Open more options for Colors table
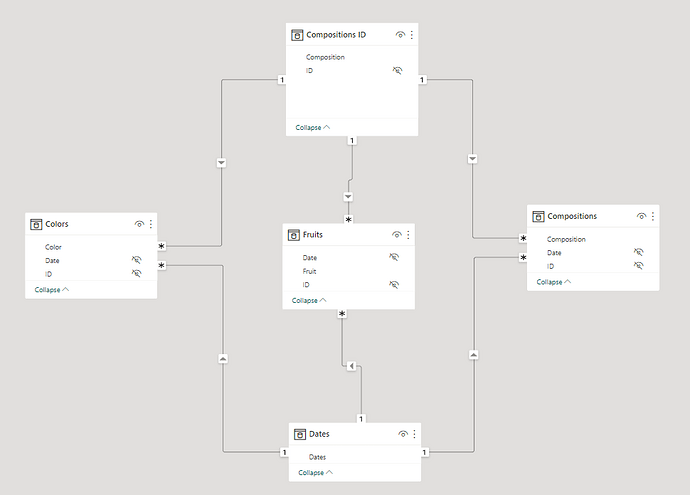The image size is (690, 495). click(150, 224)
